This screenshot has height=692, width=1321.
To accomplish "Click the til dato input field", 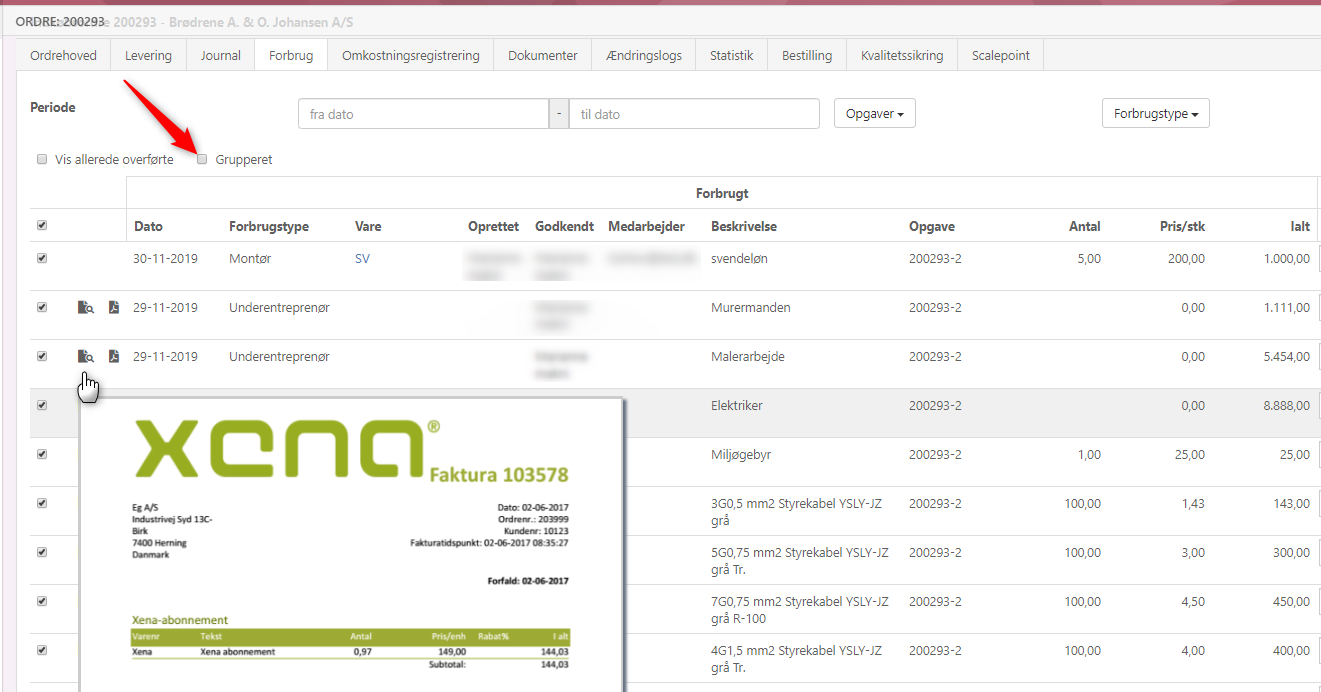I will click(694, 114).
